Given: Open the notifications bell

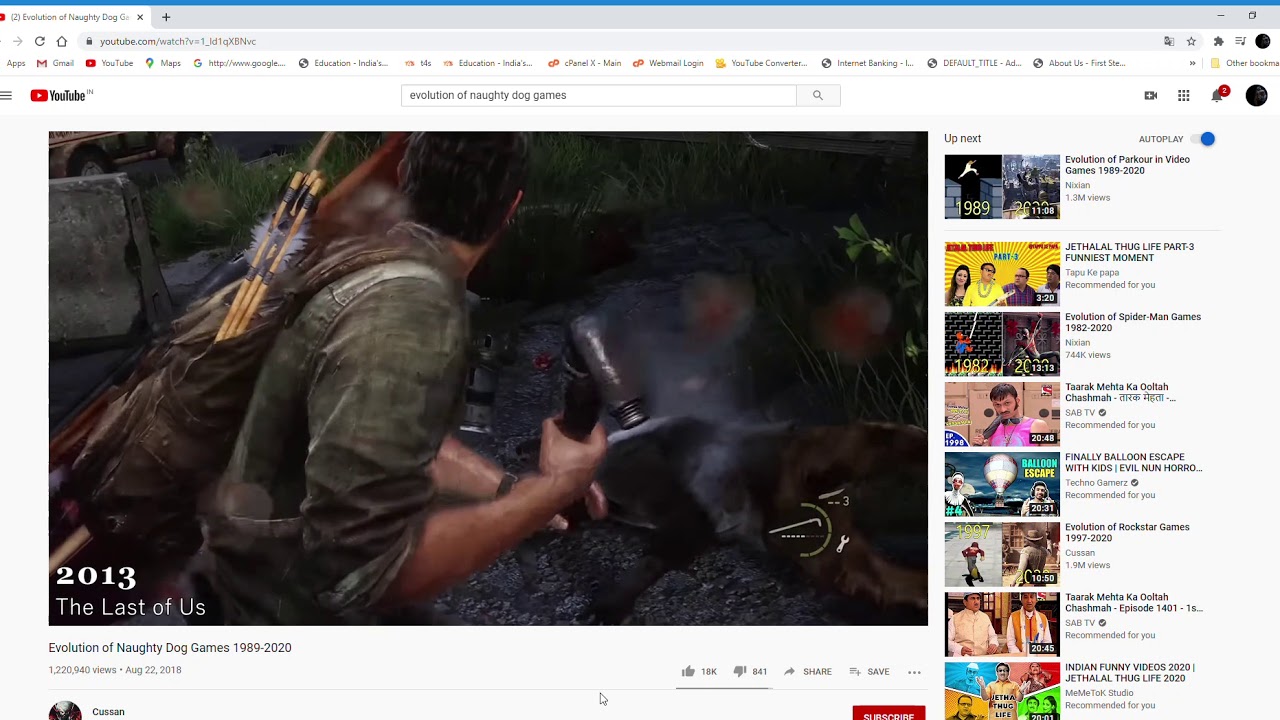Looking at the screenshot, I should pos(1217,95).
